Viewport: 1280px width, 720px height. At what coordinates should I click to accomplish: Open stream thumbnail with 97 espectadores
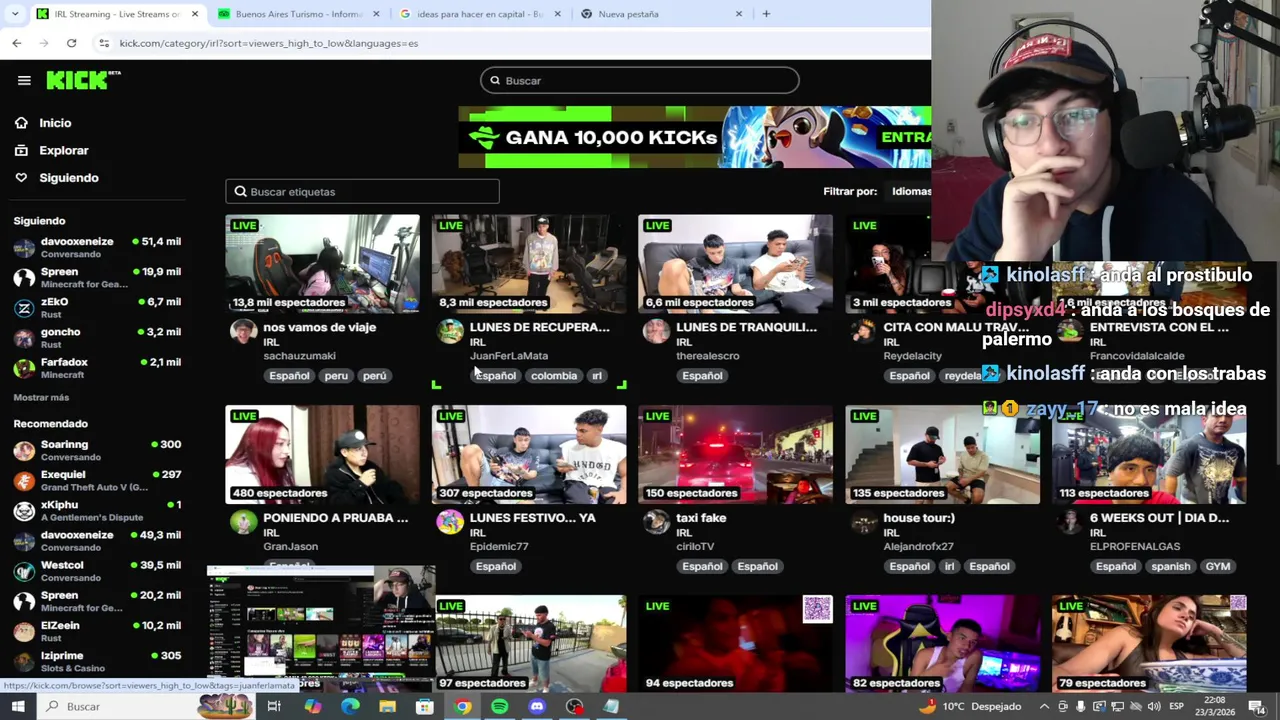pyautogui.click(x=529, y=643)
